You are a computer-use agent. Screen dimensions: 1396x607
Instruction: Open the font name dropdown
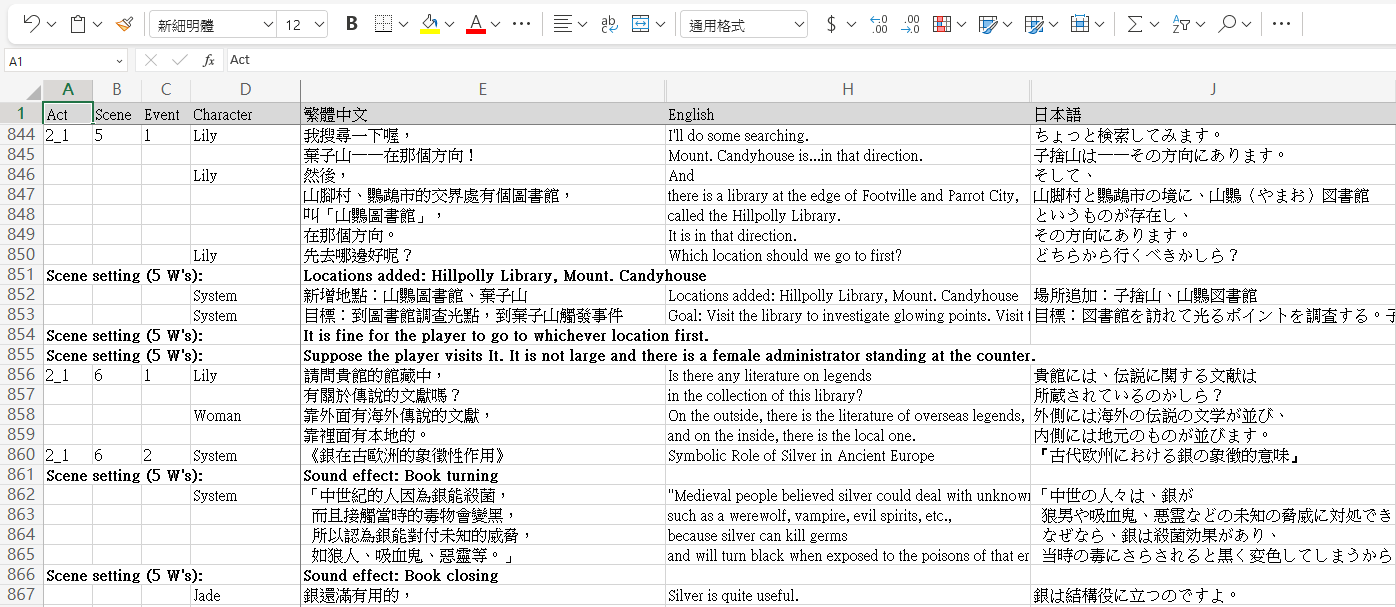point(267,25)
